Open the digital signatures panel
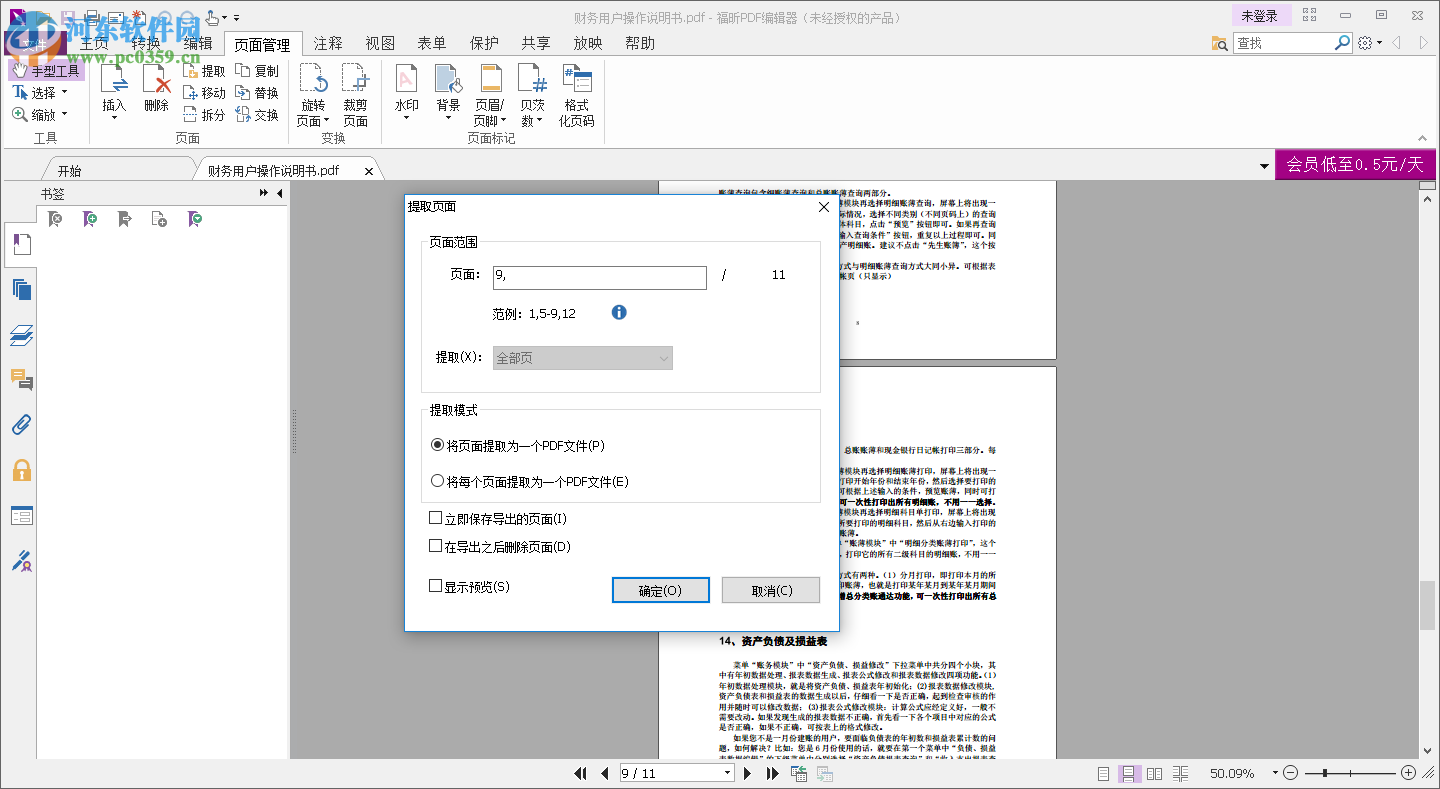 pyautogui.click(x=21, y=560)
